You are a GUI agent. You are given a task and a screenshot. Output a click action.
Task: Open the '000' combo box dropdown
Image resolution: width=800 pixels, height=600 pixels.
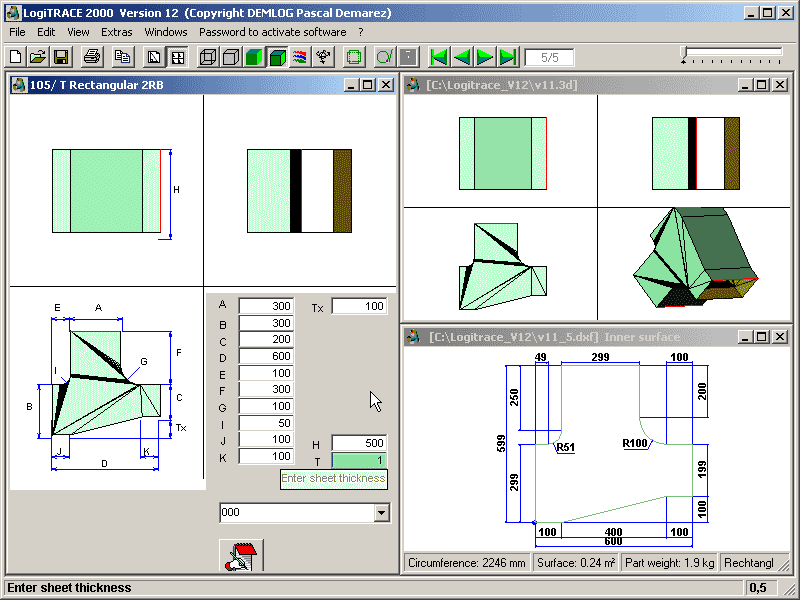pyautogui.click(x=380, y=513)
